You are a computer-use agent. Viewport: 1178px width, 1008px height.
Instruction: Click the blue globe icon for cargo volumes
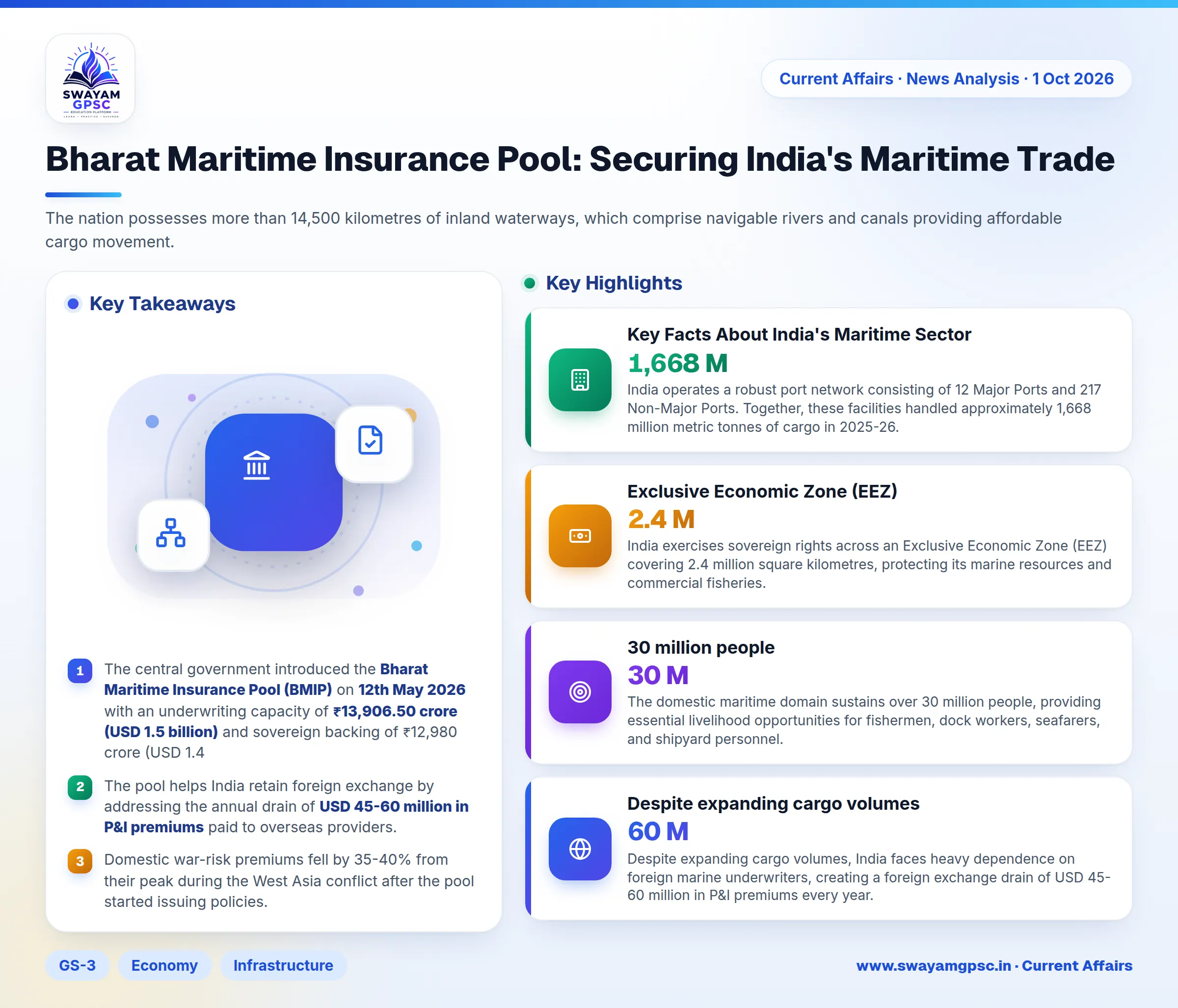579,849
